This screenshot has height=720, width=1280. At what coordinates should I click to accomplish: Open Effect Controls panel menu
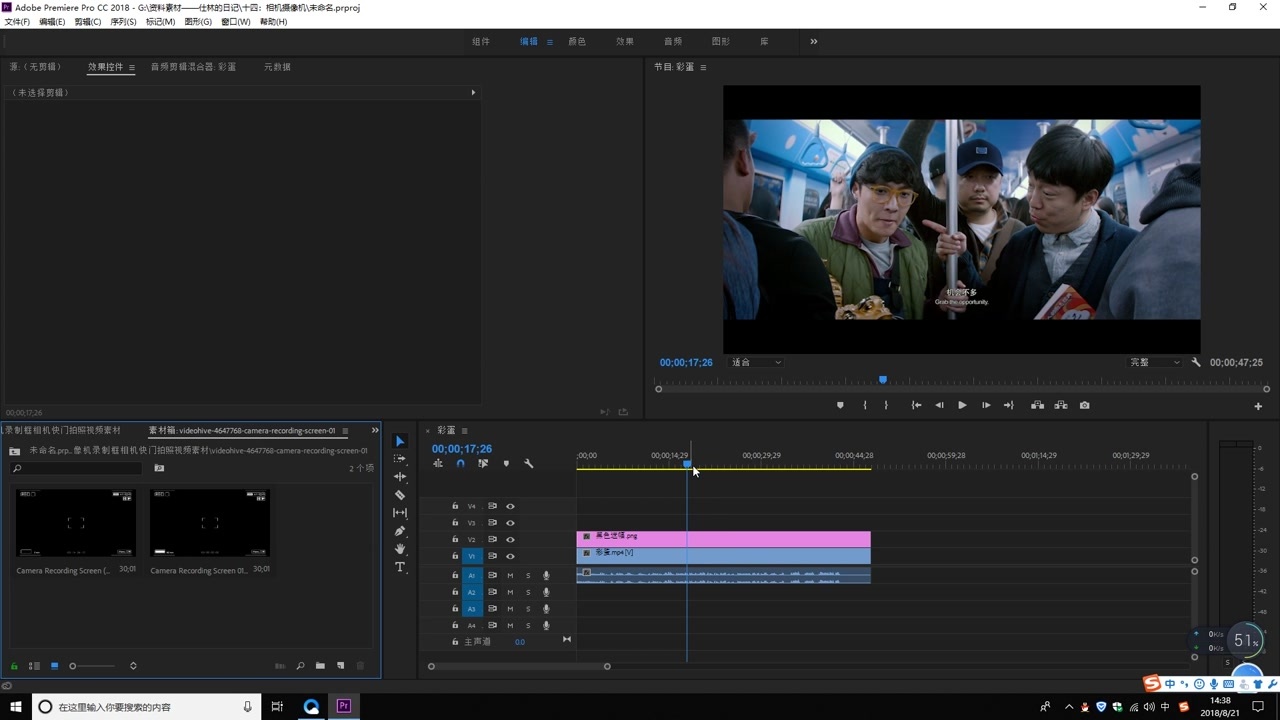click(132, 67)
